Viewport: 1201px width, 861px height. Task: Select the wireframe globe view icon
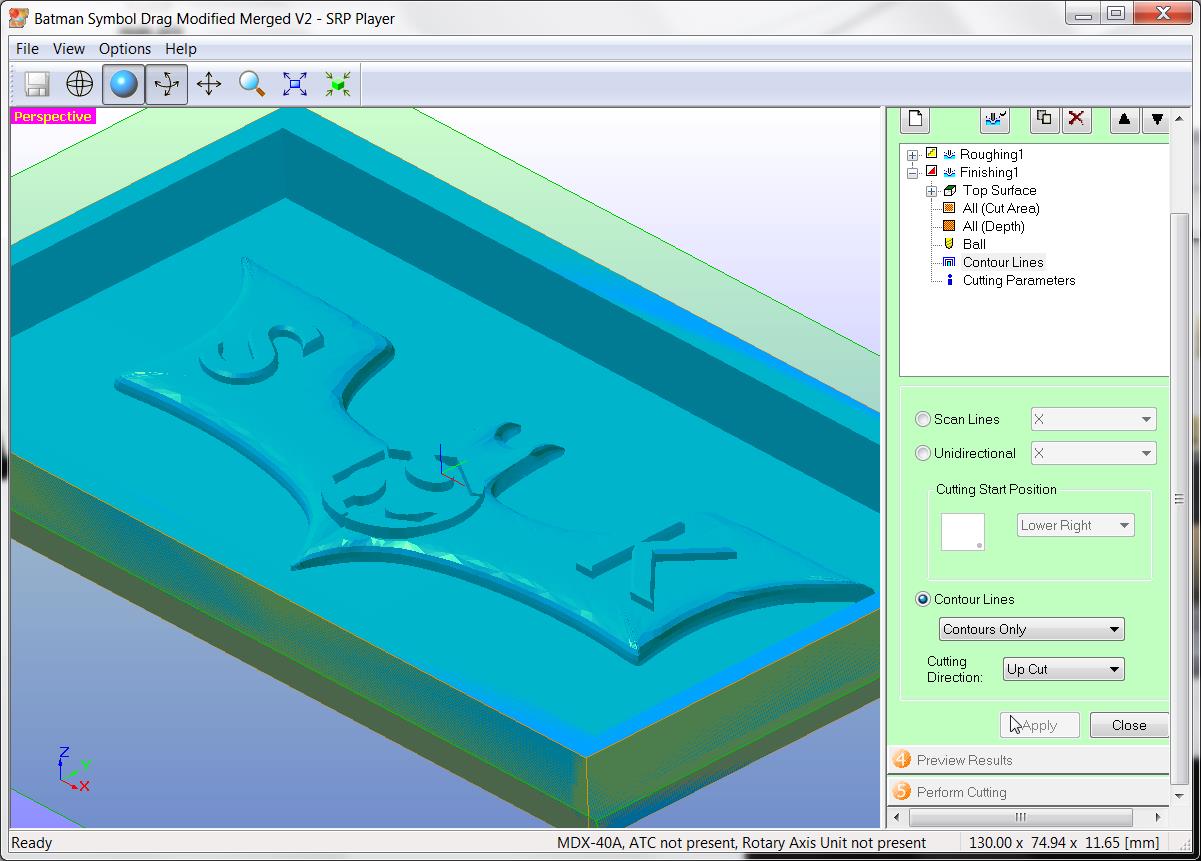pyautogui.click(x=80, y=84)
